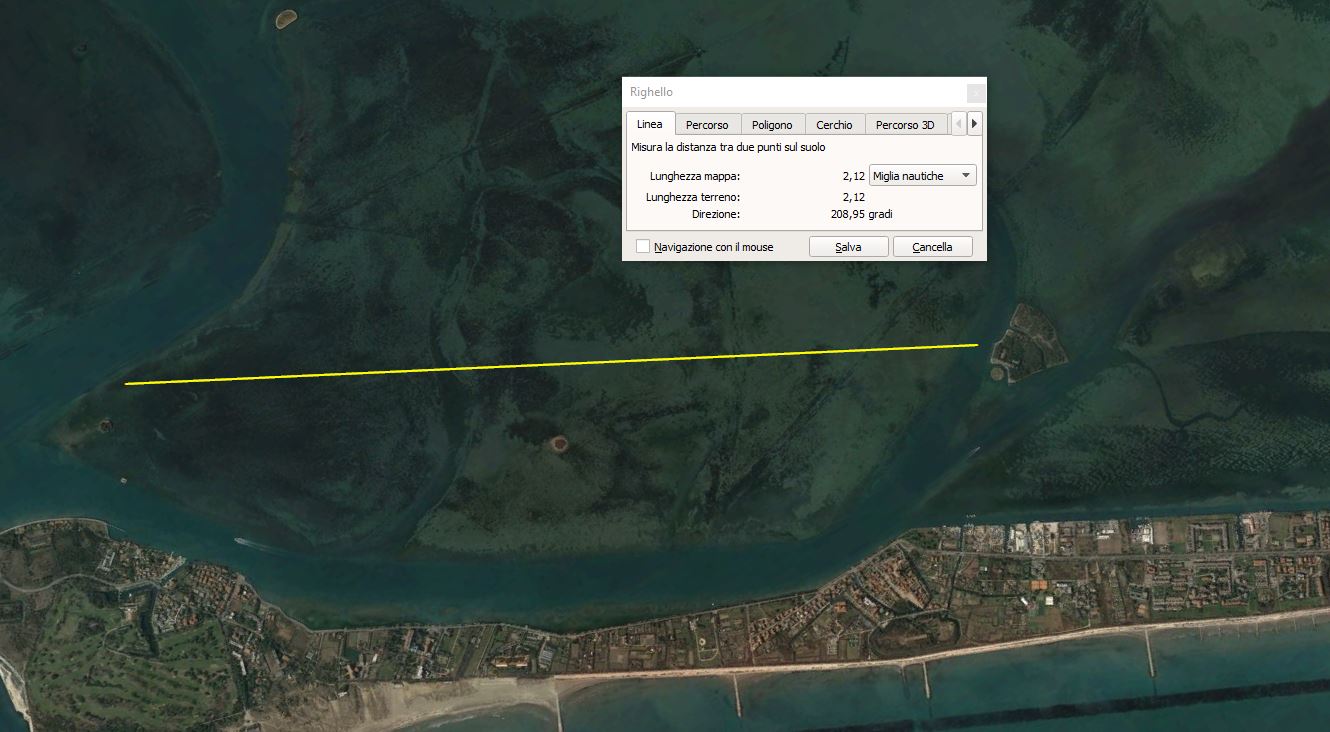1330x732 pixels.
Task: Click the Salva button
Action: (848, 246)
